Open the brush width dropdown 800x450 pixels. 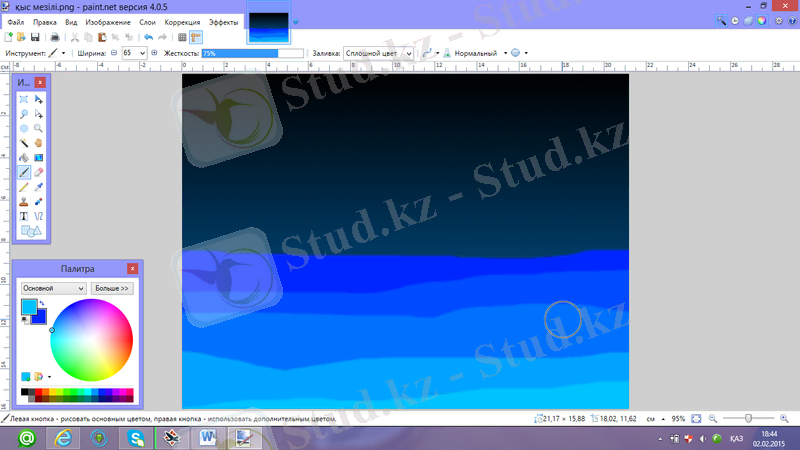[139, 52]
